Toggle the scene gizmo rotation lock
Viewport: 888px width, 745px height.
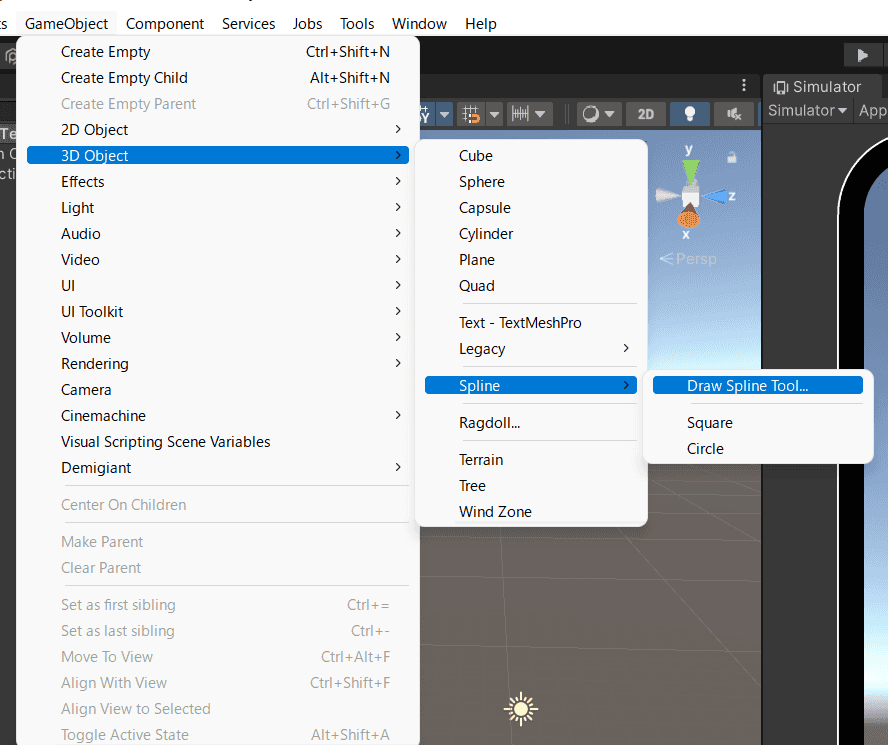pyautogui.click(x=732, y=157)
